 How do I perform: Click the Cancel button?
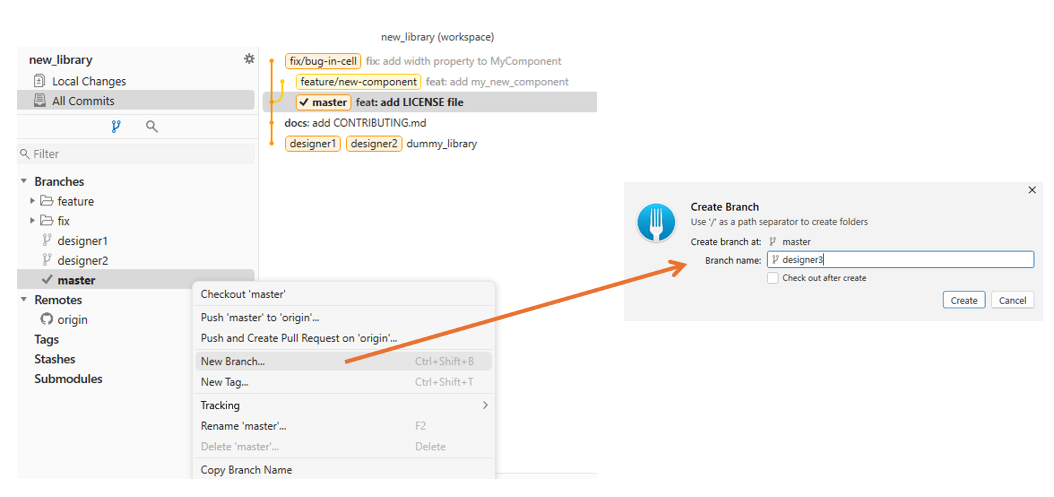(1012, 300)
